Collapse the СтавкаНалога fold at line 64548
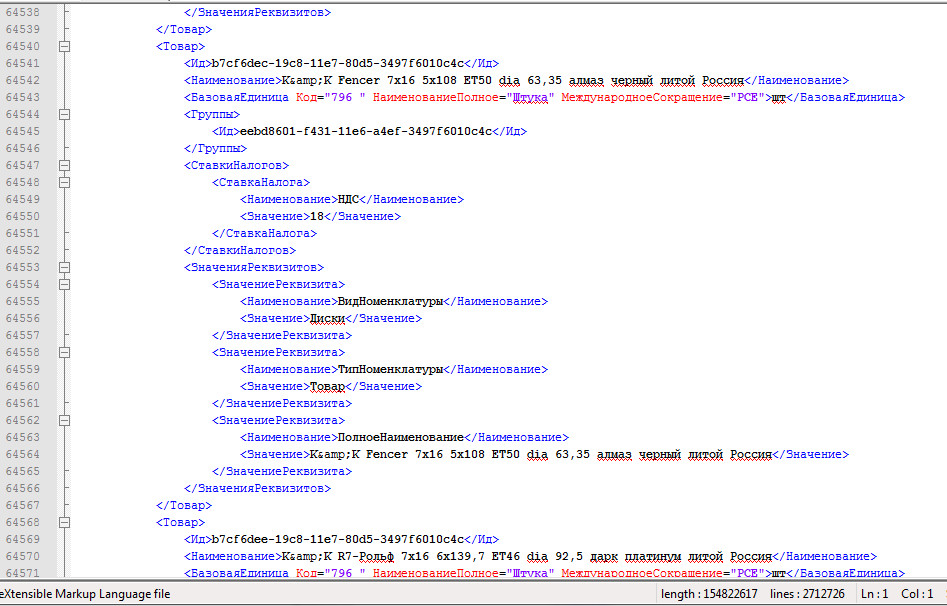947x606 pixels. click(65, 182)
